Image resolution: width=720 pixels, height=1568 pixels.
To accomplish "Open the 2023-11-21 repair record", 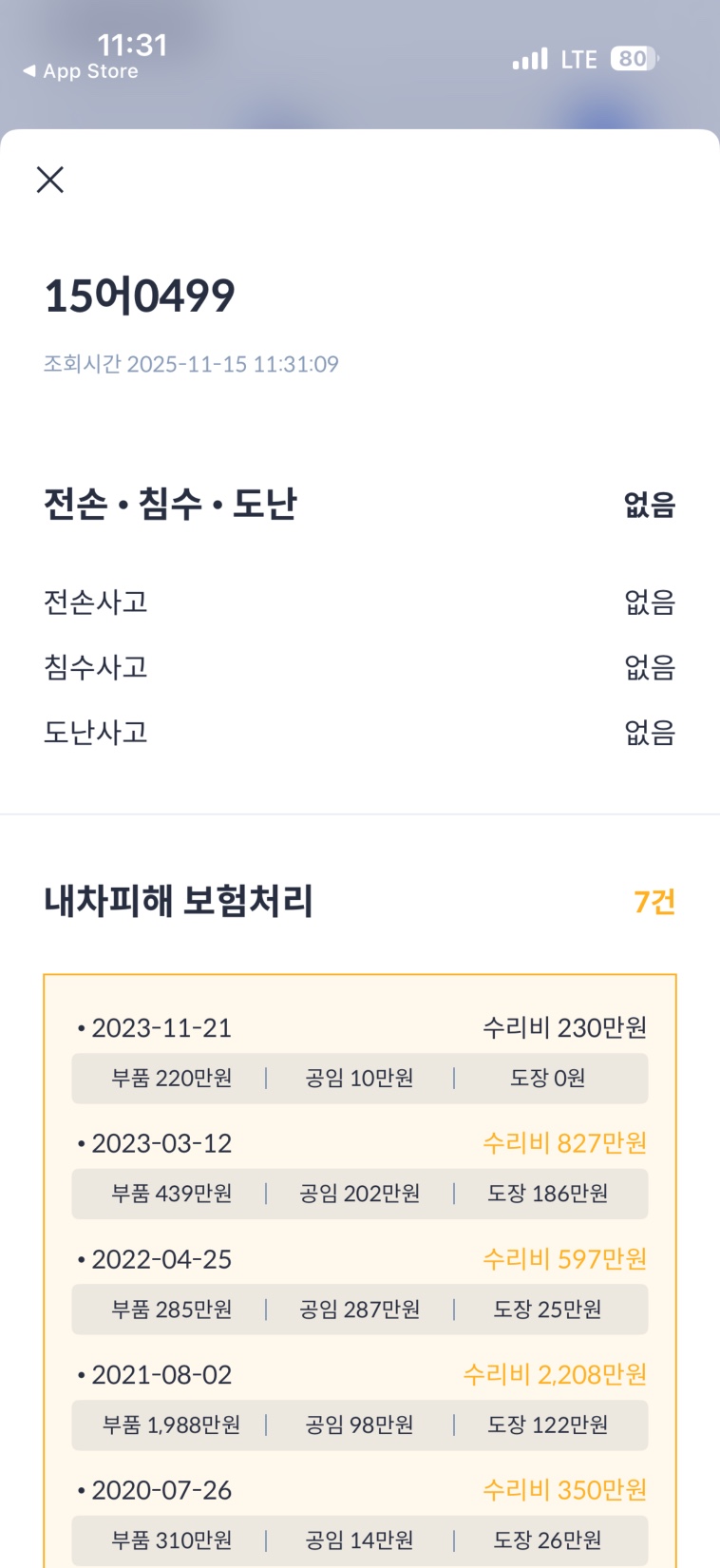I will (x=161, y=1028).
